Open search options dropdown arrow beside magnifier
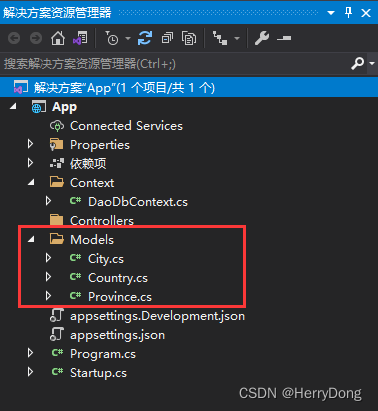This screenshot has height=411, width=378. pyautogui.click(x=372, y=63)
